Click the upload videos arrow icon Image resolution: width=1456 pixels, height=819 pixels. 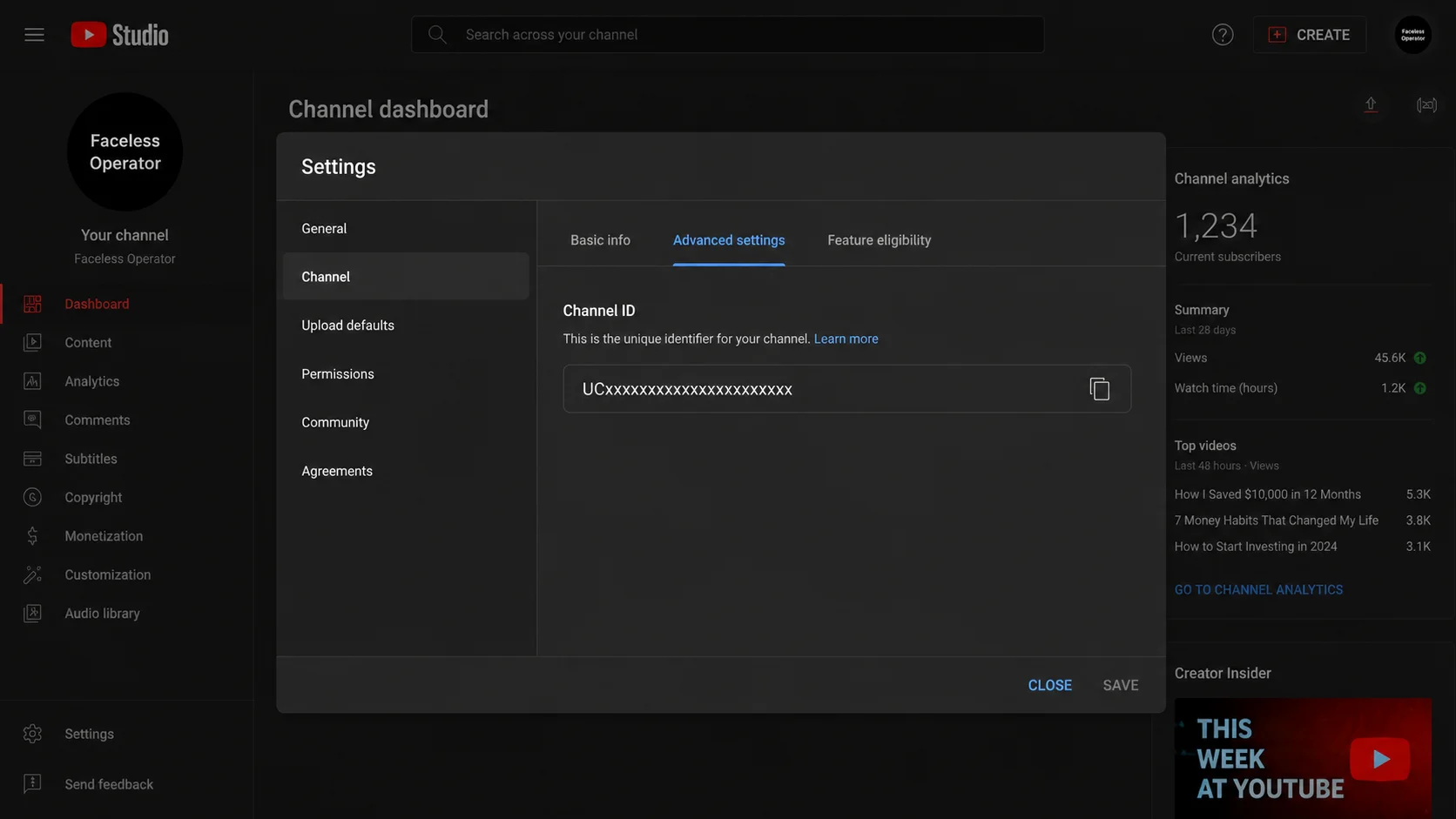(1371, 105)
